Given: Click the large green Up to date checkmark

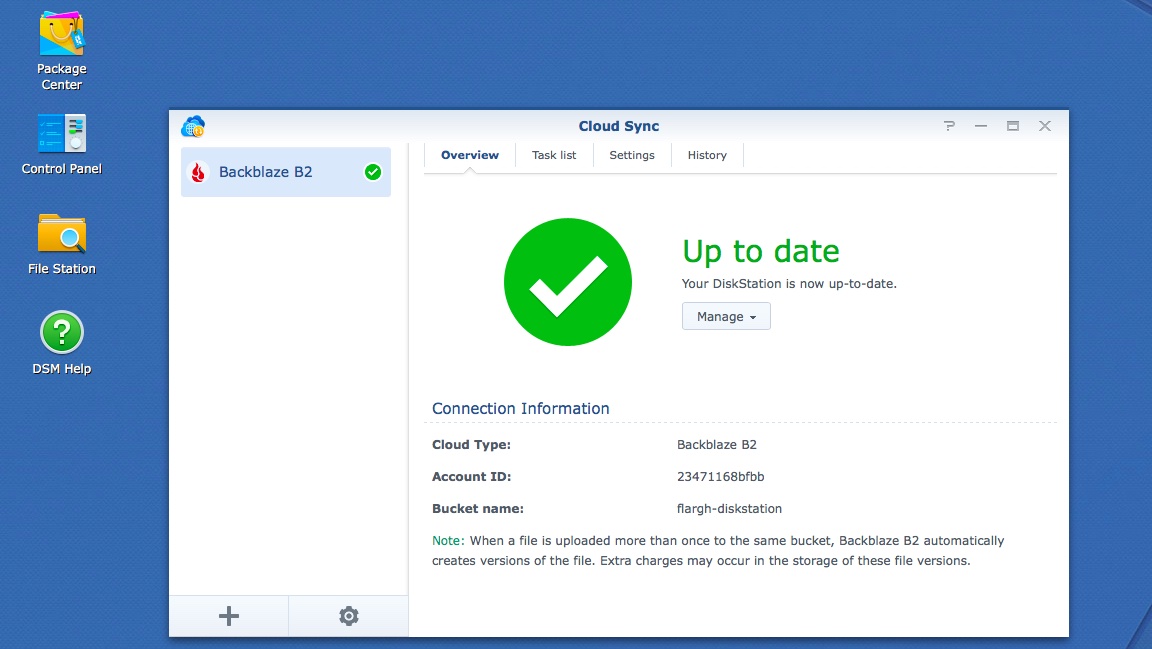Looking at the screenshot, I should coord(568,282).
